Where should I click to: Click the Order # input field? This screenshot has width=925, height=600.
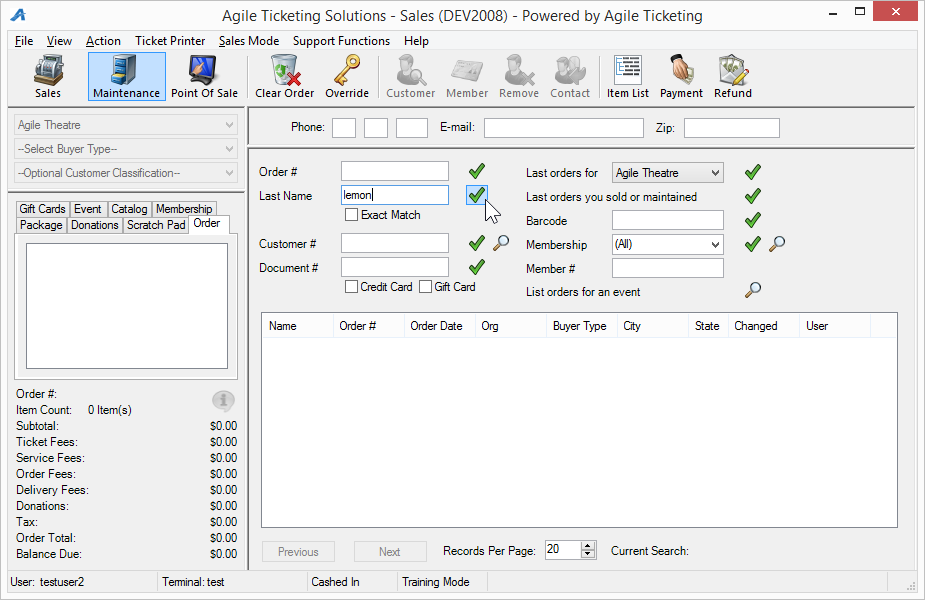[395, 171]
